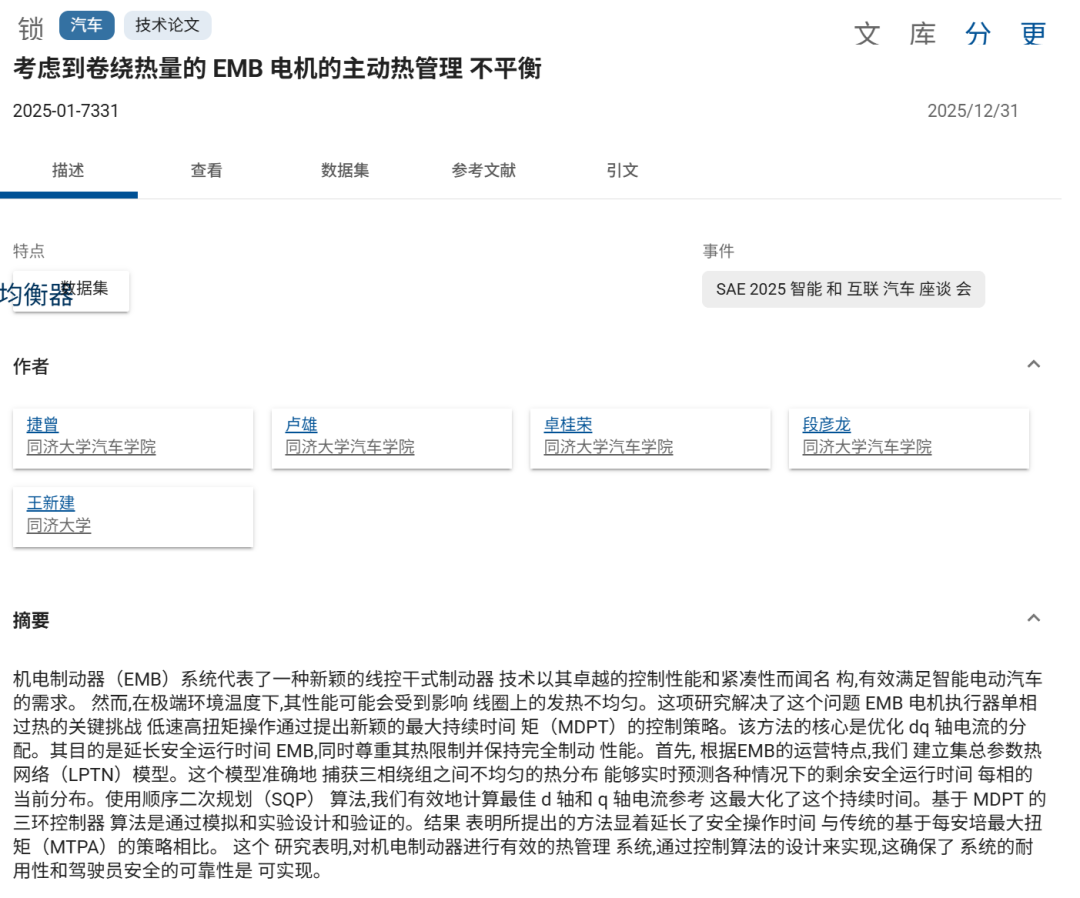
Task: Open the 引文 tab
Action: click(622, 170)
